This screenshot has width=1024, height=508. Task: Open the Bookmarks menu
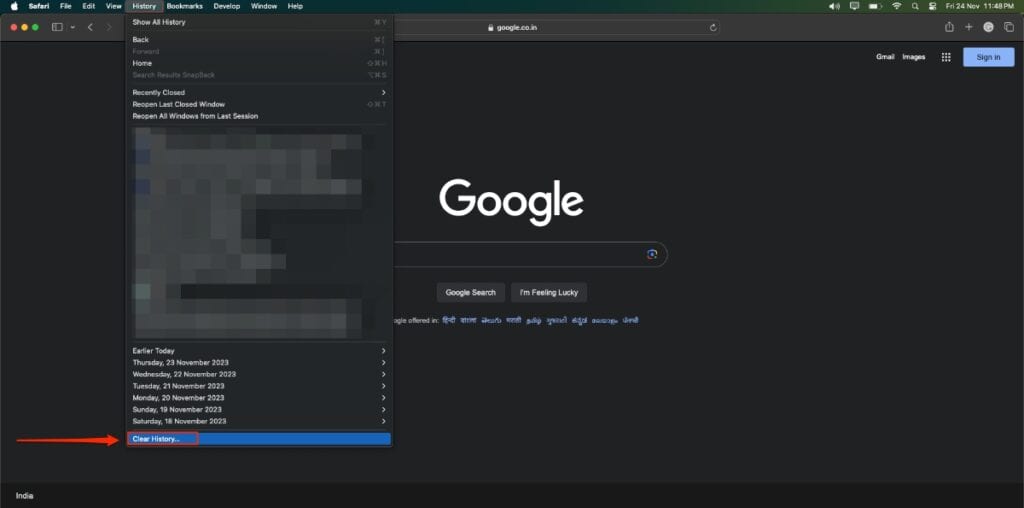click(185, 6)
